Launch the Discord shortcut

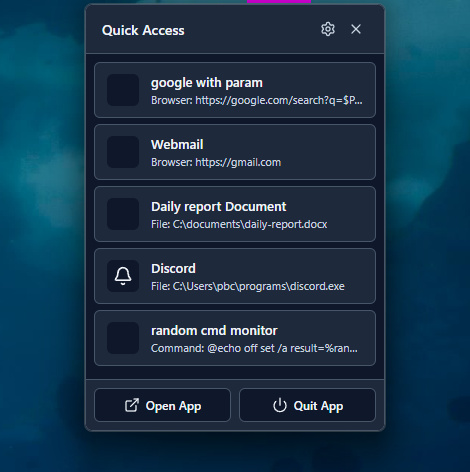(235, 276)
